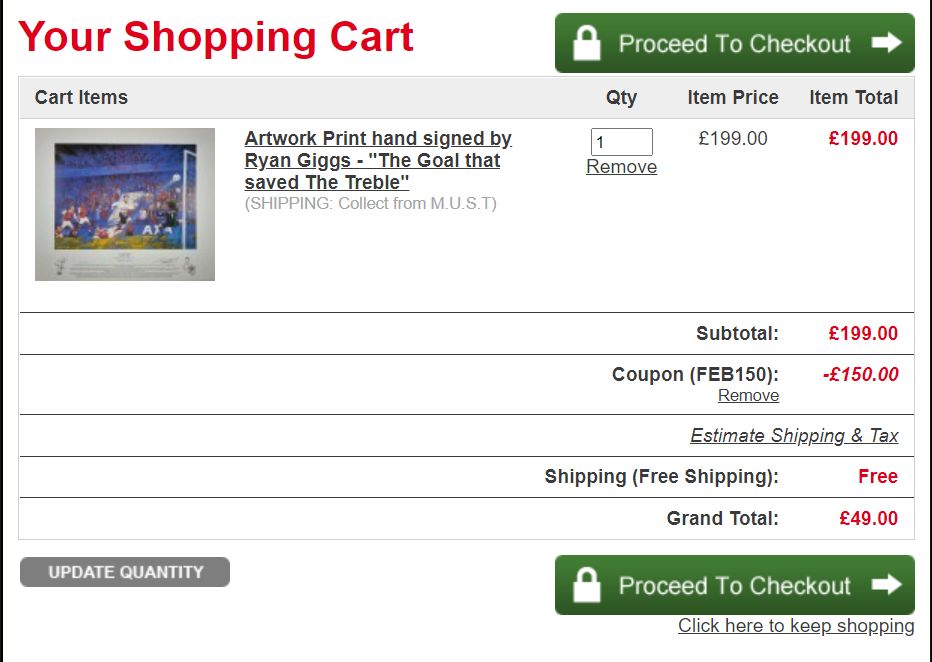
Task: Remove the FEB150 coupon
Action: coord(748,395)
